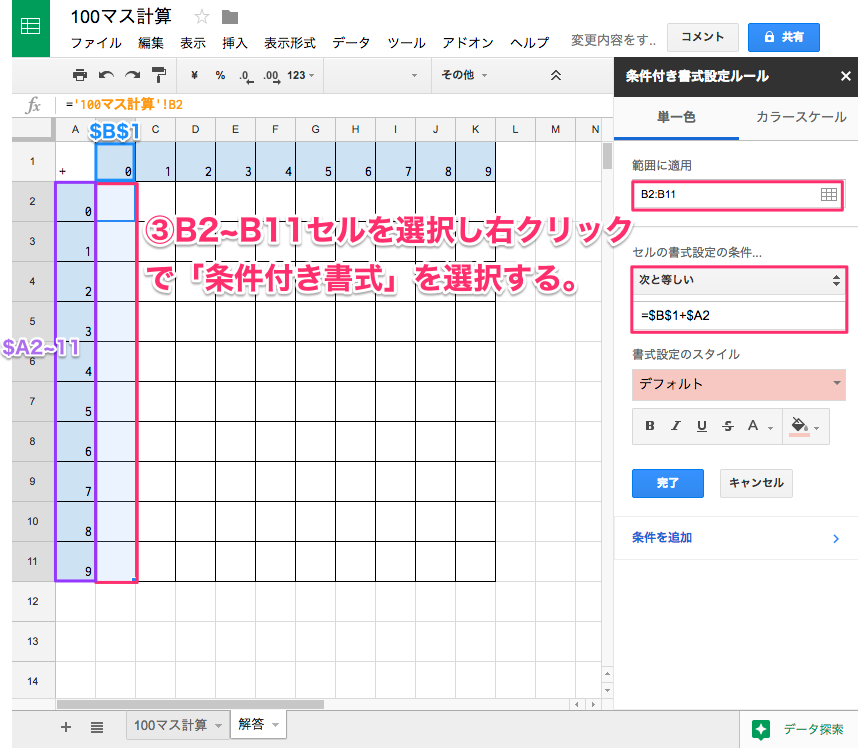Open the 表示形式 menu
Viewport: 858px width, 748px height.
tap(290, 43)
